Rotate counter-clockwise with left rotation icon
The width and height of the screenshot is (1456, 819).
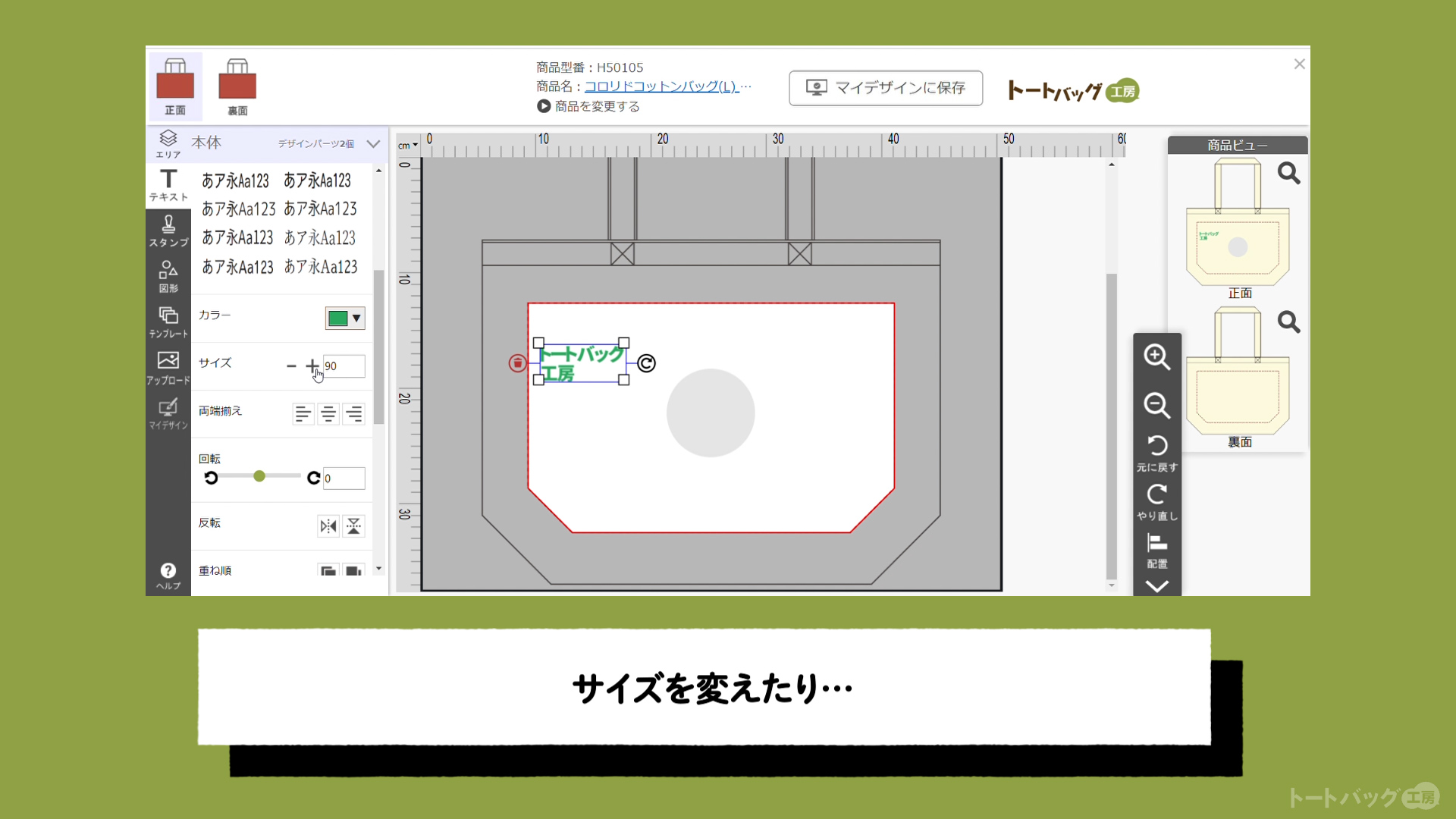click(212, 478)
